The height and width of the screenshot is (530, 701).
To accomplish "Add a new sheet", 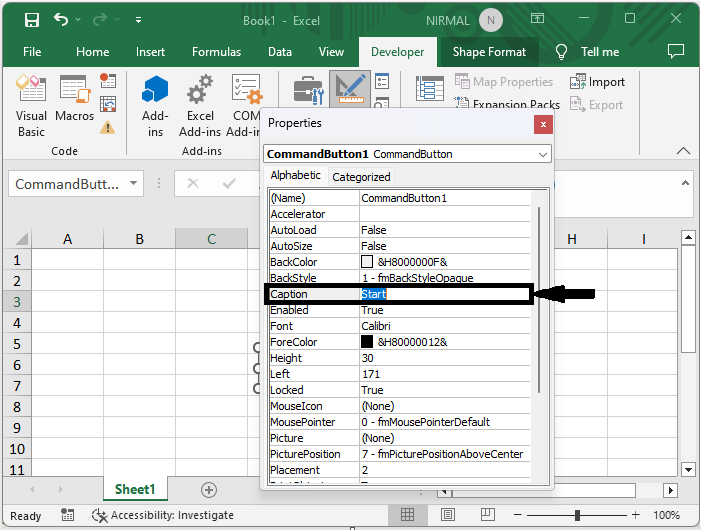I will pyautogui.click(x=209, y=490).
